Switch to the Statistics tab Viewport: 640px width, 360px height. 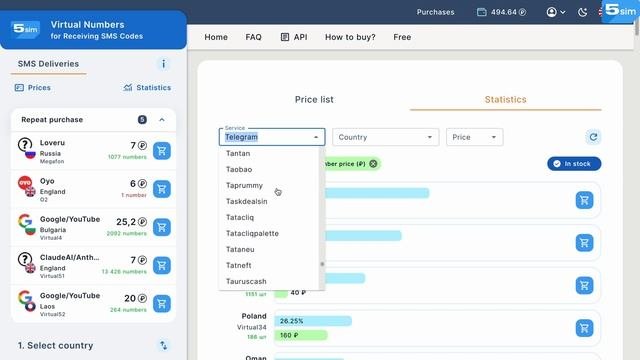point(505,100)
